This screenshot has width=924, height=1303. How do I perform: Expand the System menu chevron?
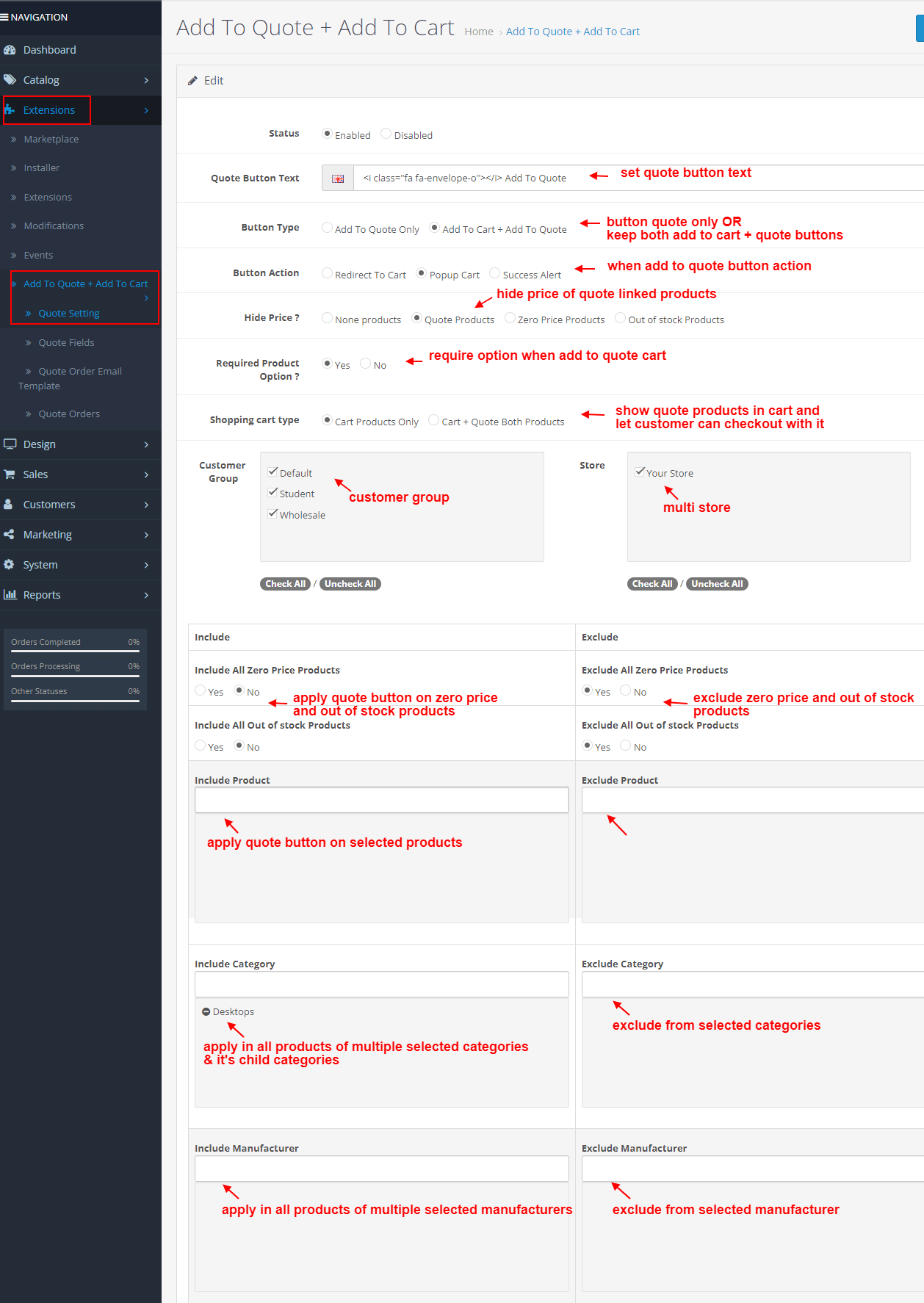pos(146,565)
